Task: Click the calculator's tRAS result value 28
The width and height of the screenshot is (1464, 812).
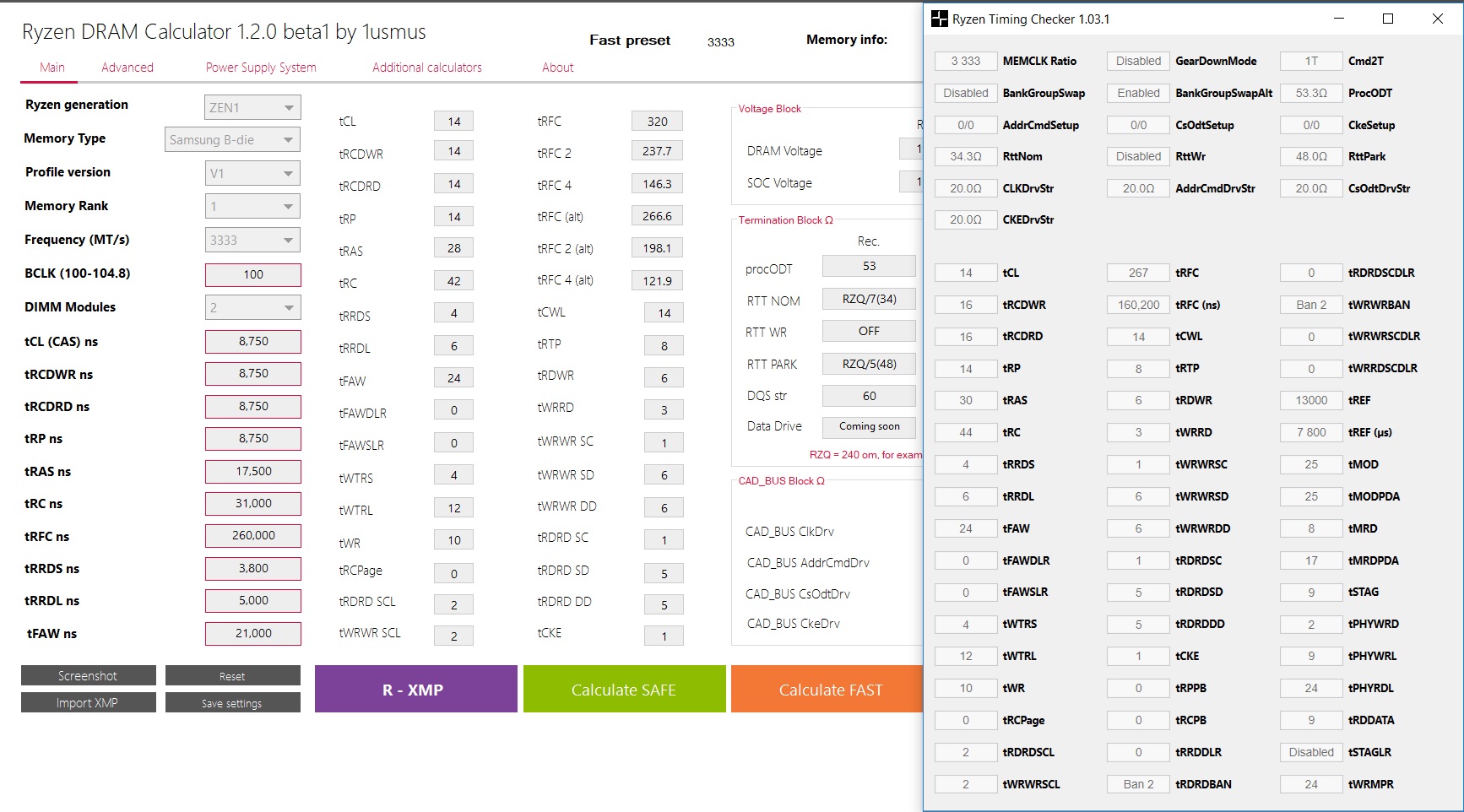Action: click(454, 248)
